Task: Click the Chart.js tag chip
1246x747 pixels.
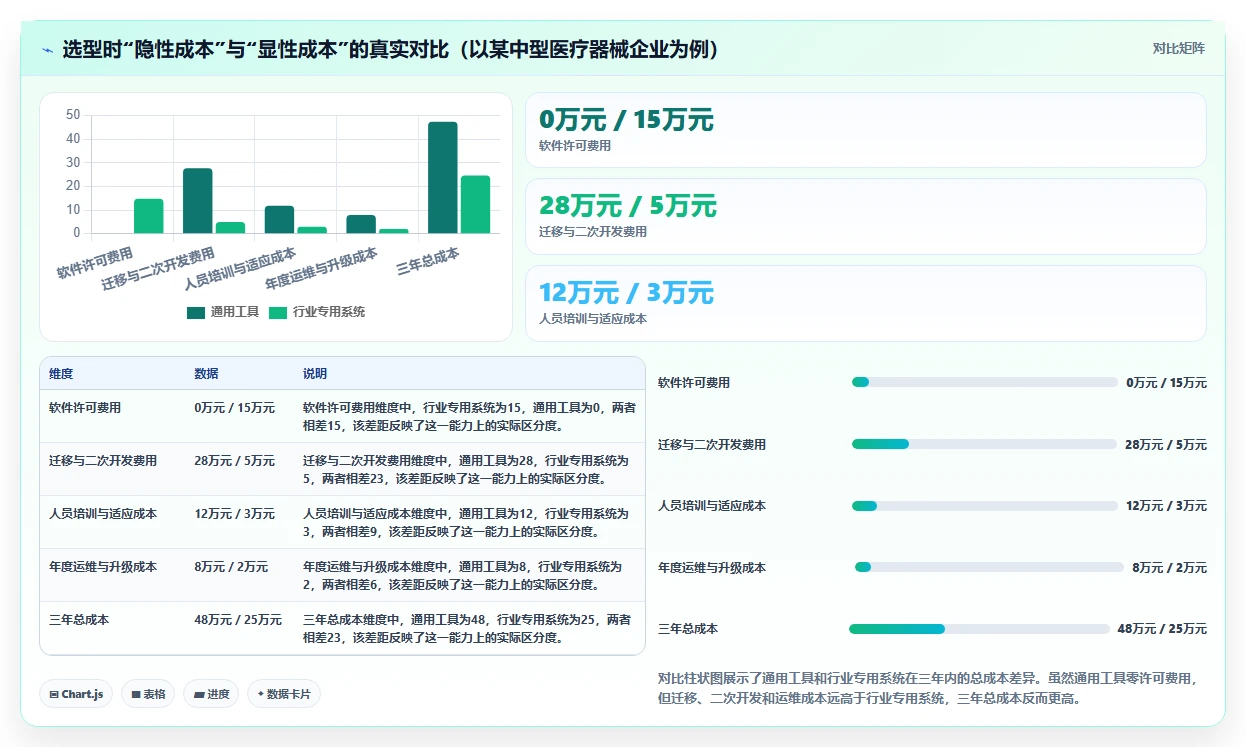Action: point(76,694)
